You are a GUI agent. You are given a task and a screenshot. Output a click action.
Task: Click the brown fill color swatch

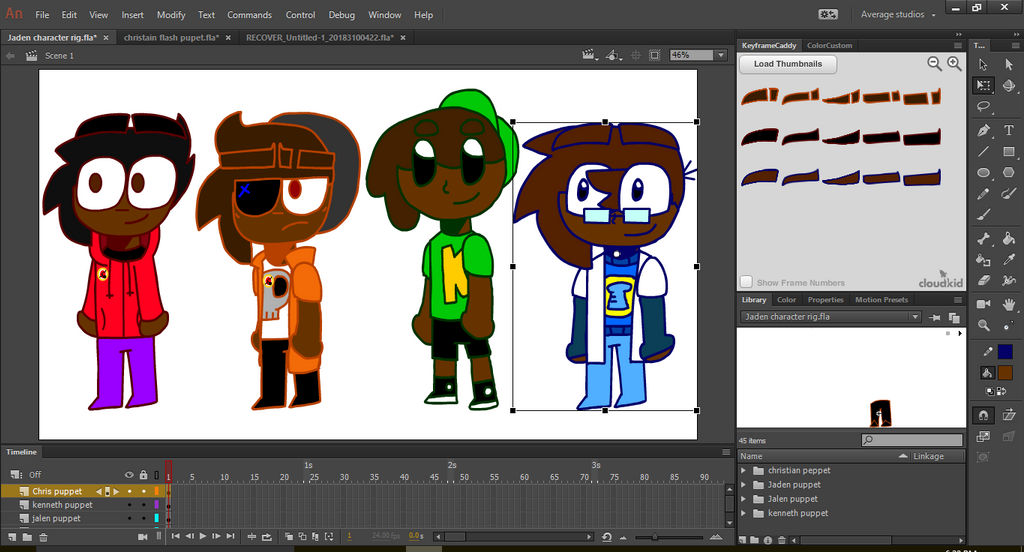click(x=1006, y=373)
